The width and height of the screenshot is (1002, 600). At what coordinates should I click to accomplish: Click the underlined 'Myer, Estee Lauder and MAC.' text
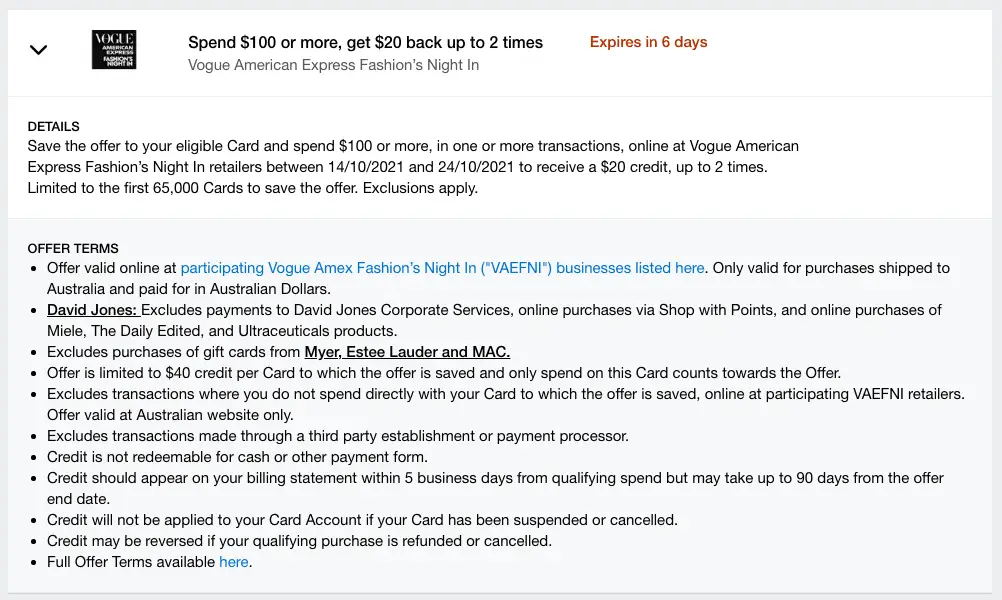[x=406, y=352]
